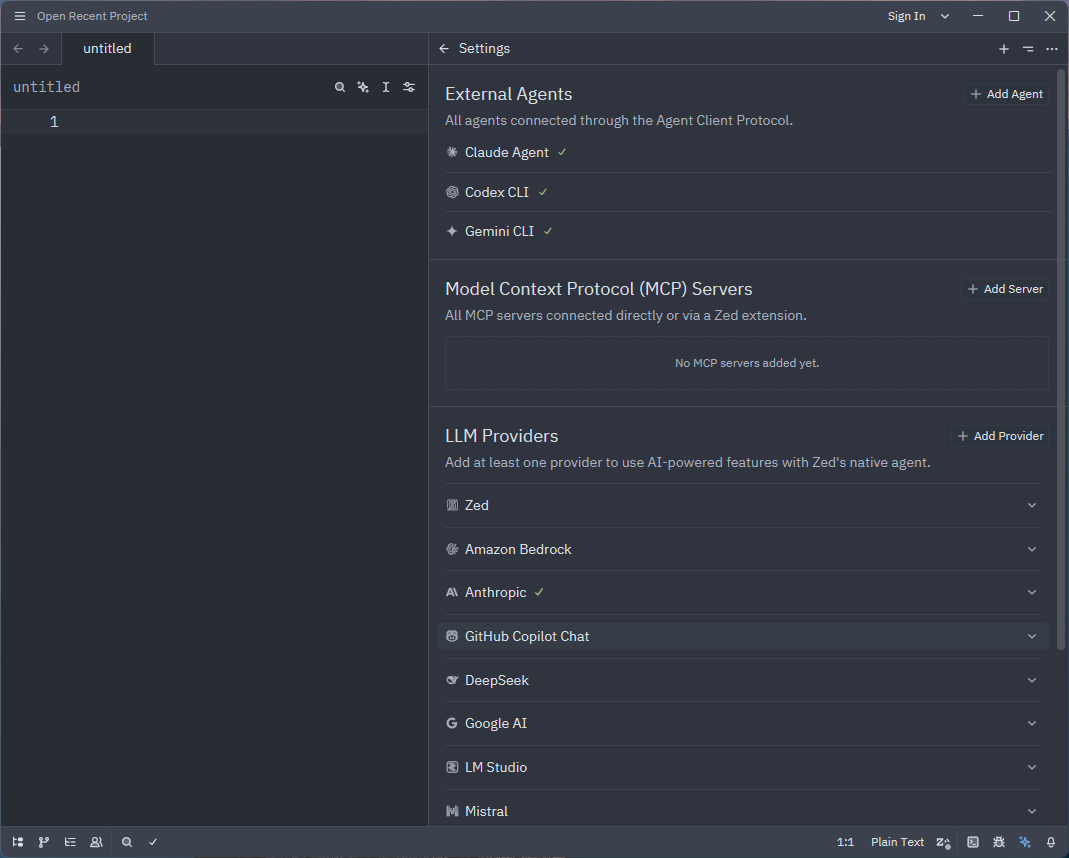Change language via Plain Text status entry
Image resolution: width=1069 pixels, height=858 pixels.
897,842
